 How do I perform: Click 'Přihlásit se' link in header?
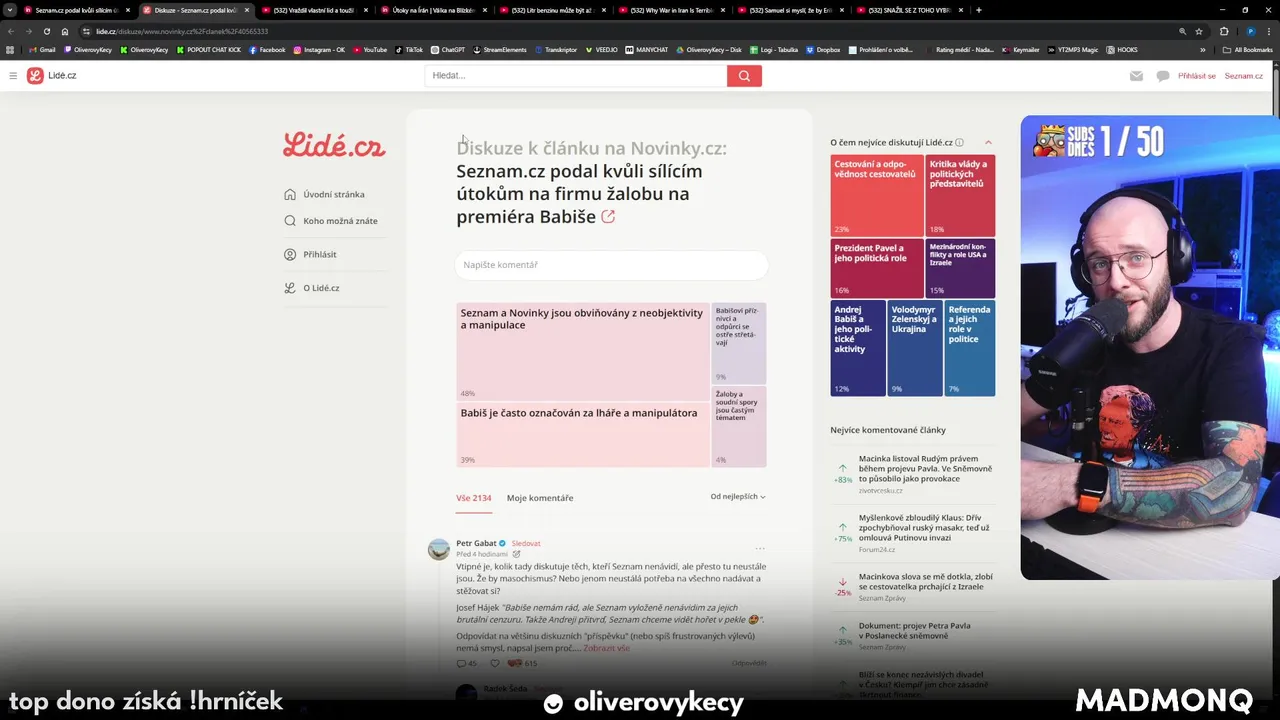pos(1197,76)
